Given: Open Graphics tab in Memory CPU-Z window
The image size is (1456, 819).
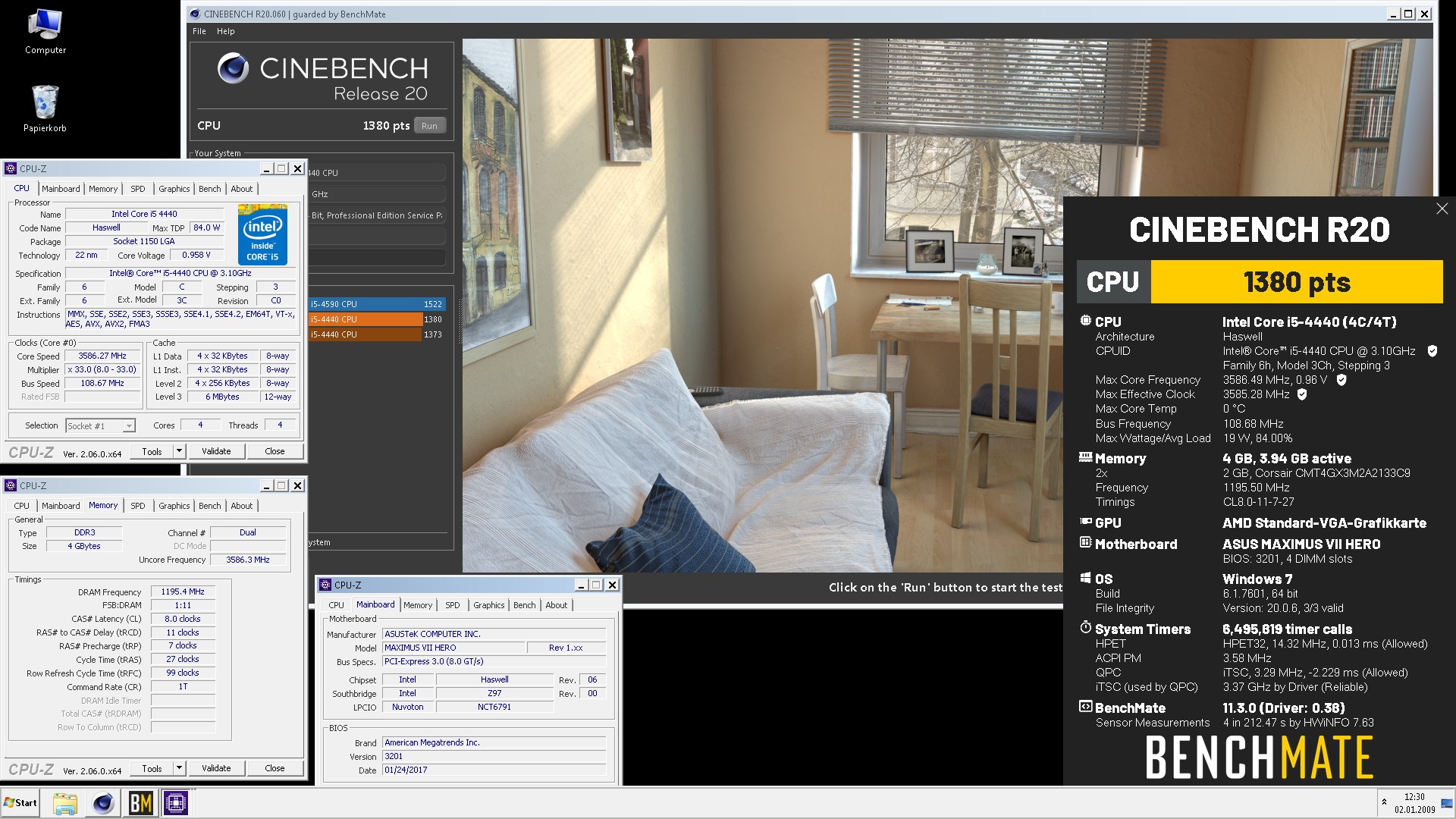Looking at the screenshot, I should 174,506.
